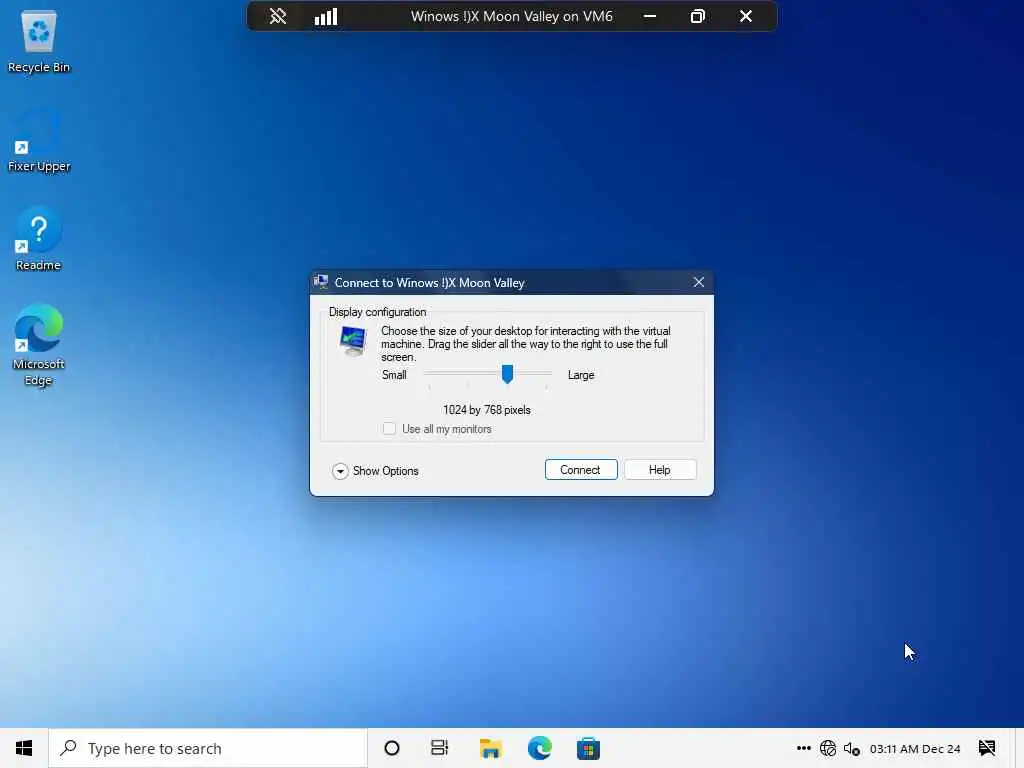Viewport: 1024px width, 768px height.
Task: Click the dialog title bar computer icon
Action: (x=321, y=282)
